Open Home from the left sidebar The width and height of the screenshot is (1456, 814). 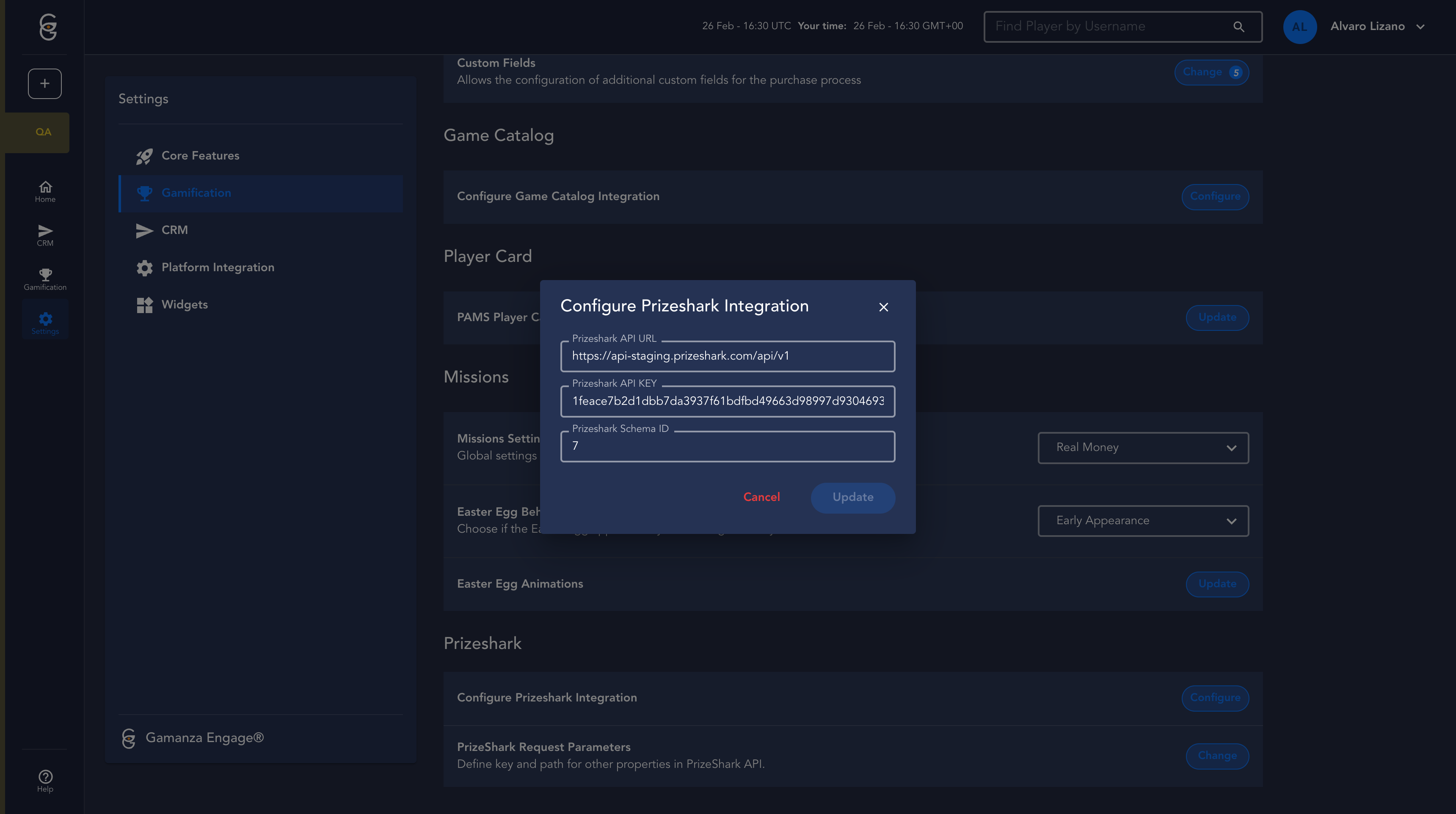(45, 192)
